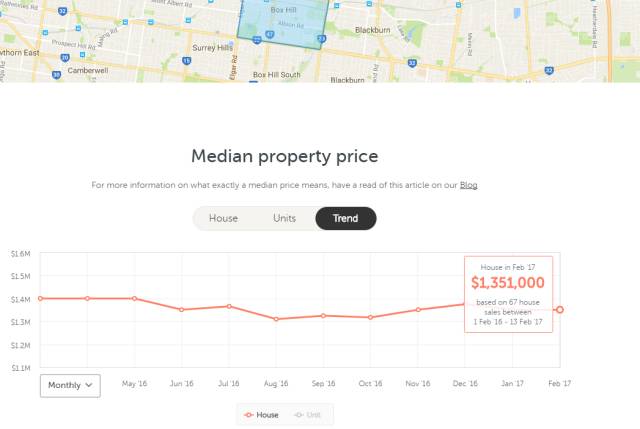The height and width of the screenshot is (429, 640).
Task: Open the Blog link about median price
Action: 469,185
